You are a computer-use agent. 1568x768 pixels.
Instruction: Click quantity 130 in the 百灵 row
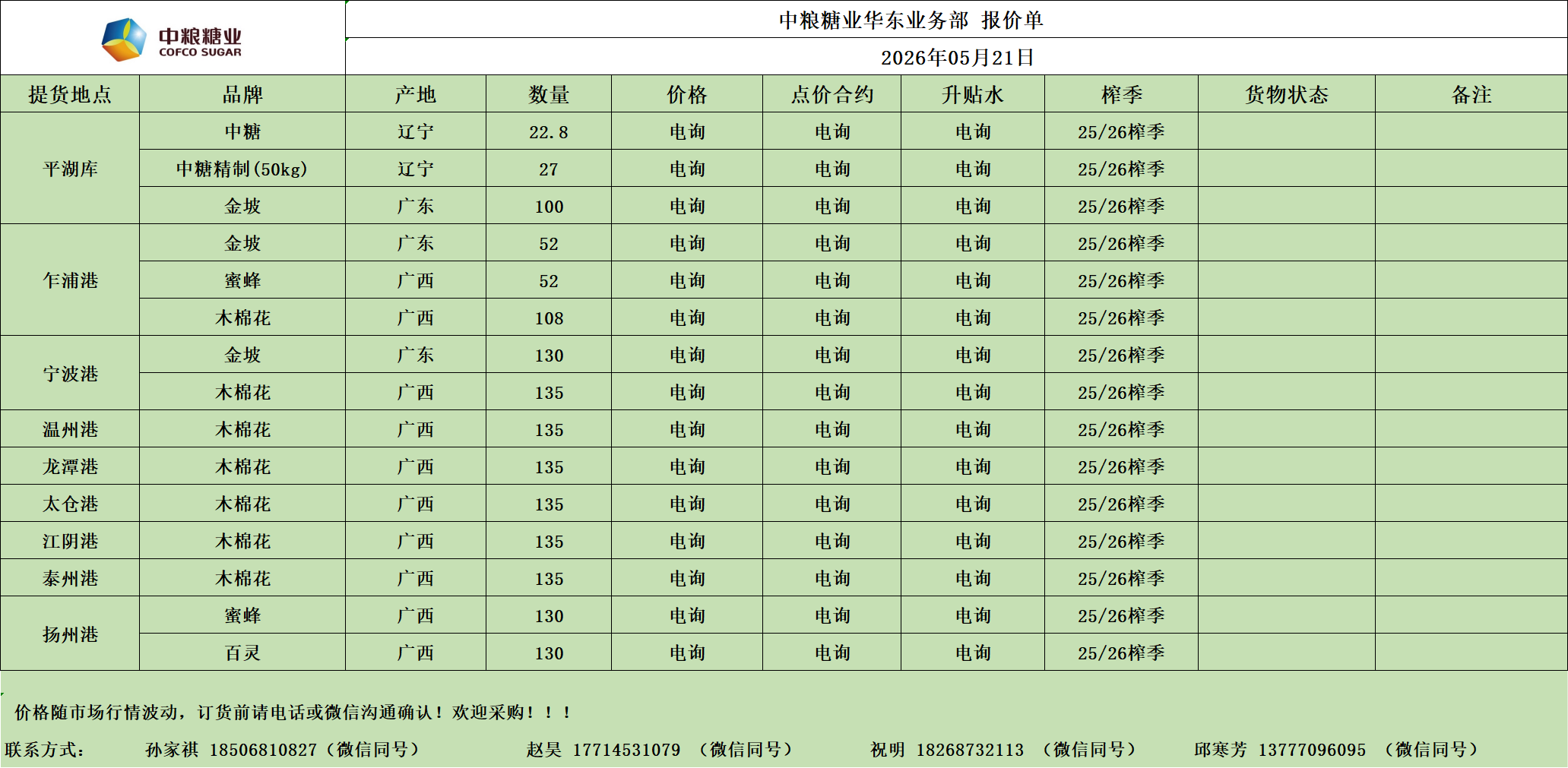pos(549,653)
